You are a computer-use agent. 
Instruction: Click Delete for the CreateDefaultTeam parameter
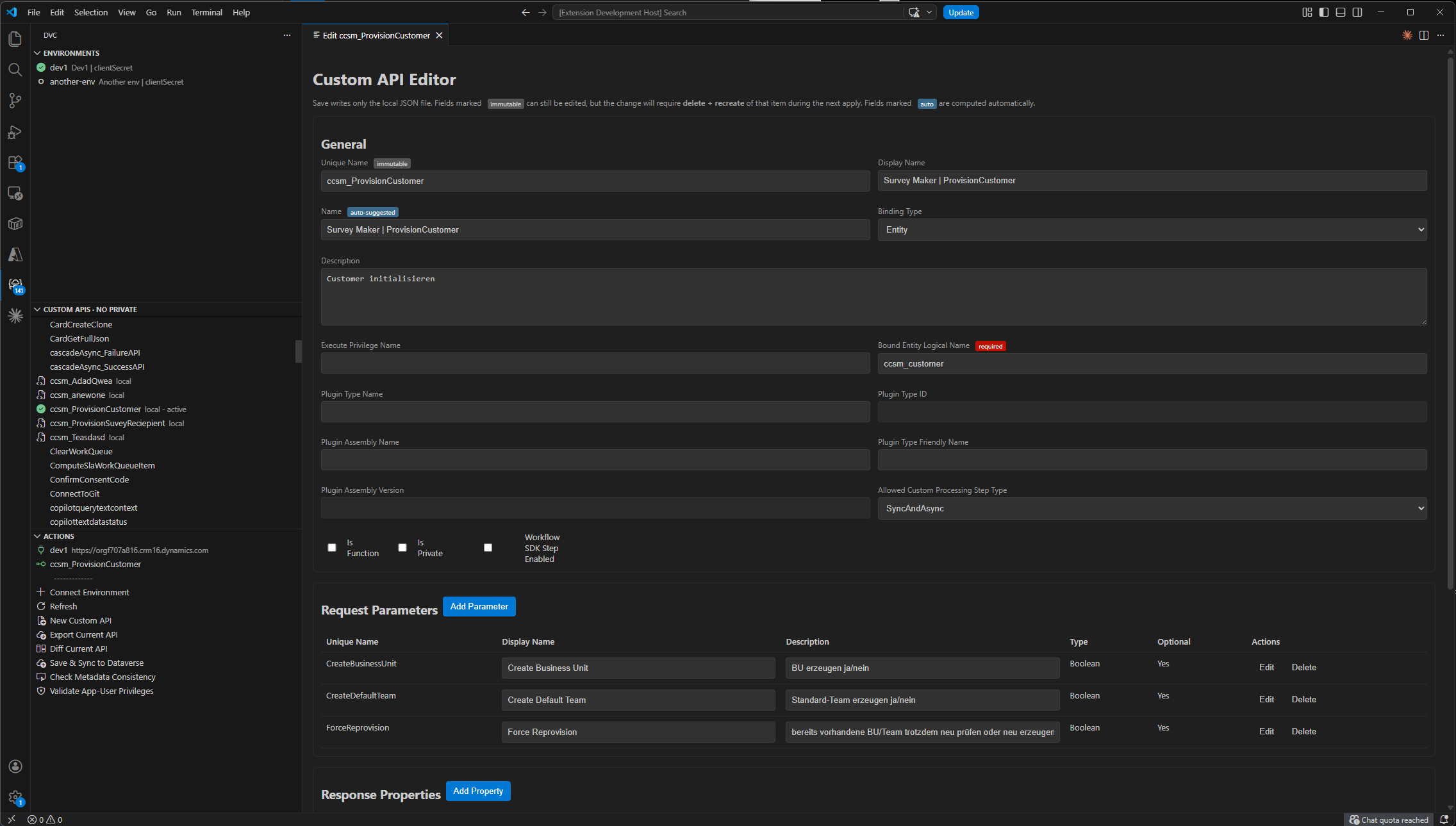pyautogui.click(x=1303, y=699)
